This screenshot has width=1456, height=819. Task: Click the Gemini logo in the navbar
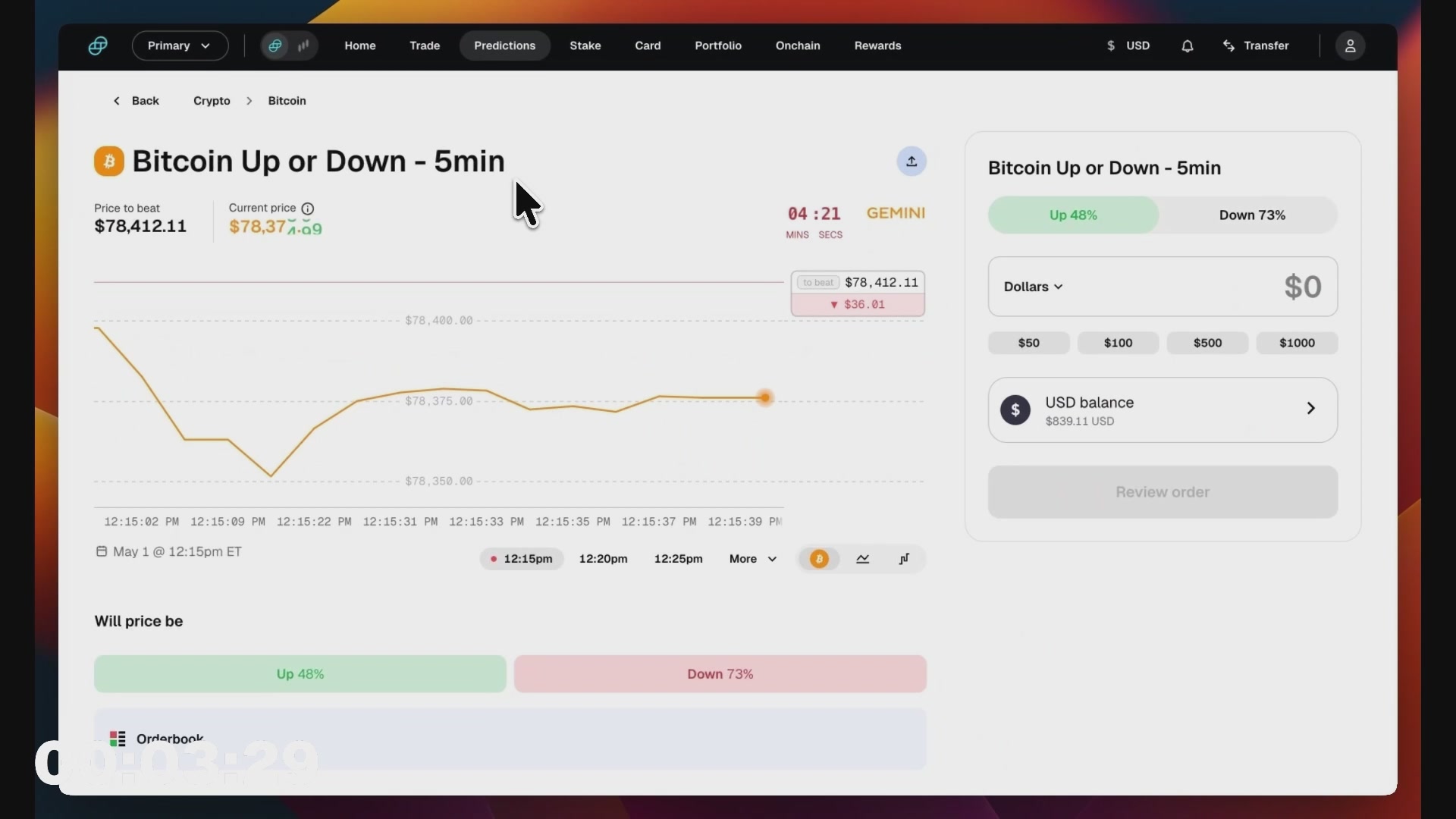tap(98, 46)
